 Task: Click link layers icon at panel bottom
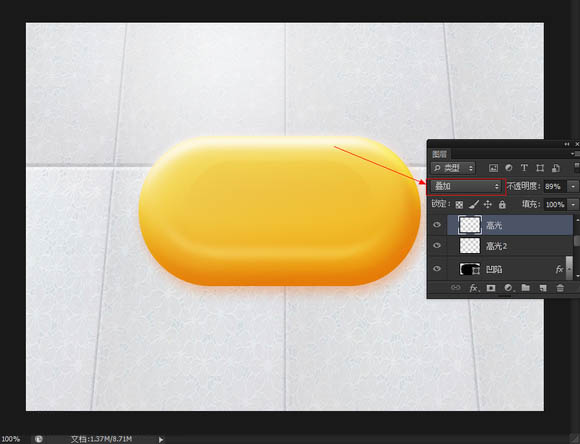click(x=456, y=287)
